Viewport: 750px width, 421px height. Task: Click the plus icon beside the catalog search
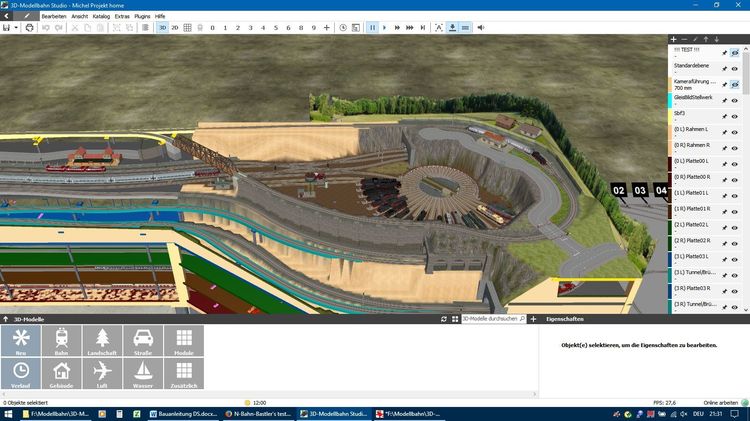(533, 319)
